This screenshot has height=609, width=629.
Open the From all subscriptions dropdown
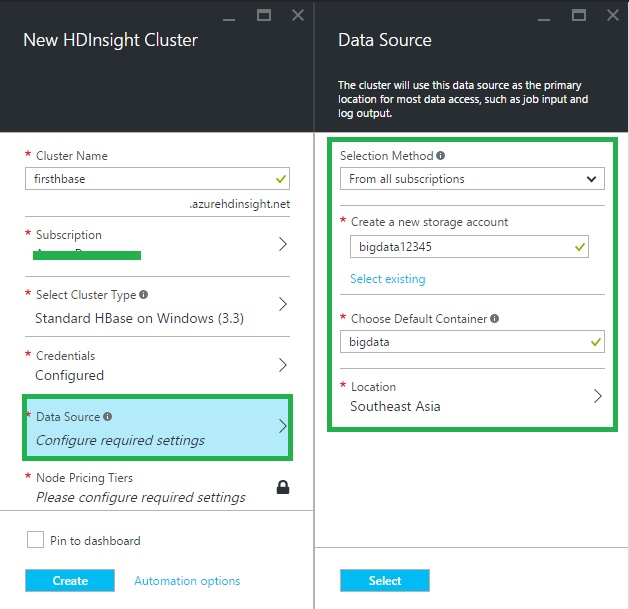click(471, 179)
